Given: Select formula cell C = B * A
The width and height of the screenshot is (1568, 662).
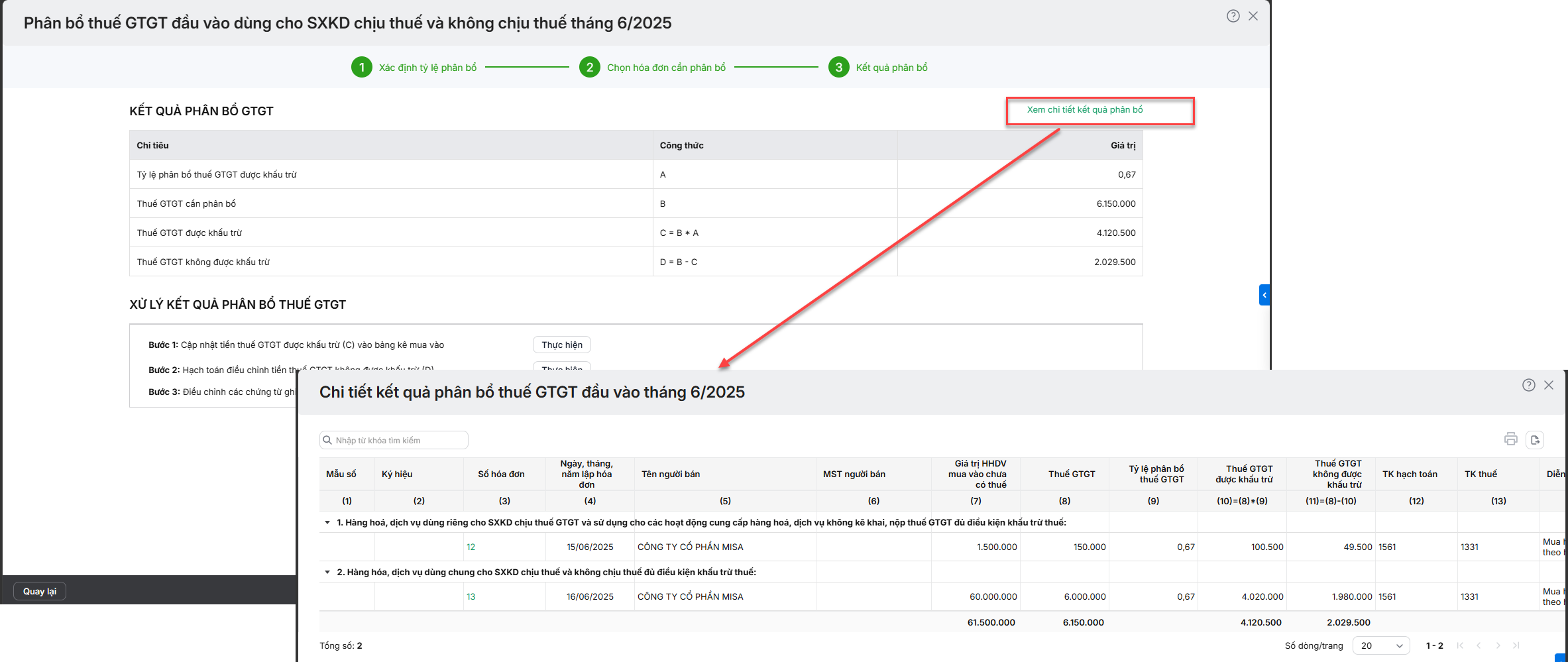Looking at the screenshot, I should click(x=775, y=233).
